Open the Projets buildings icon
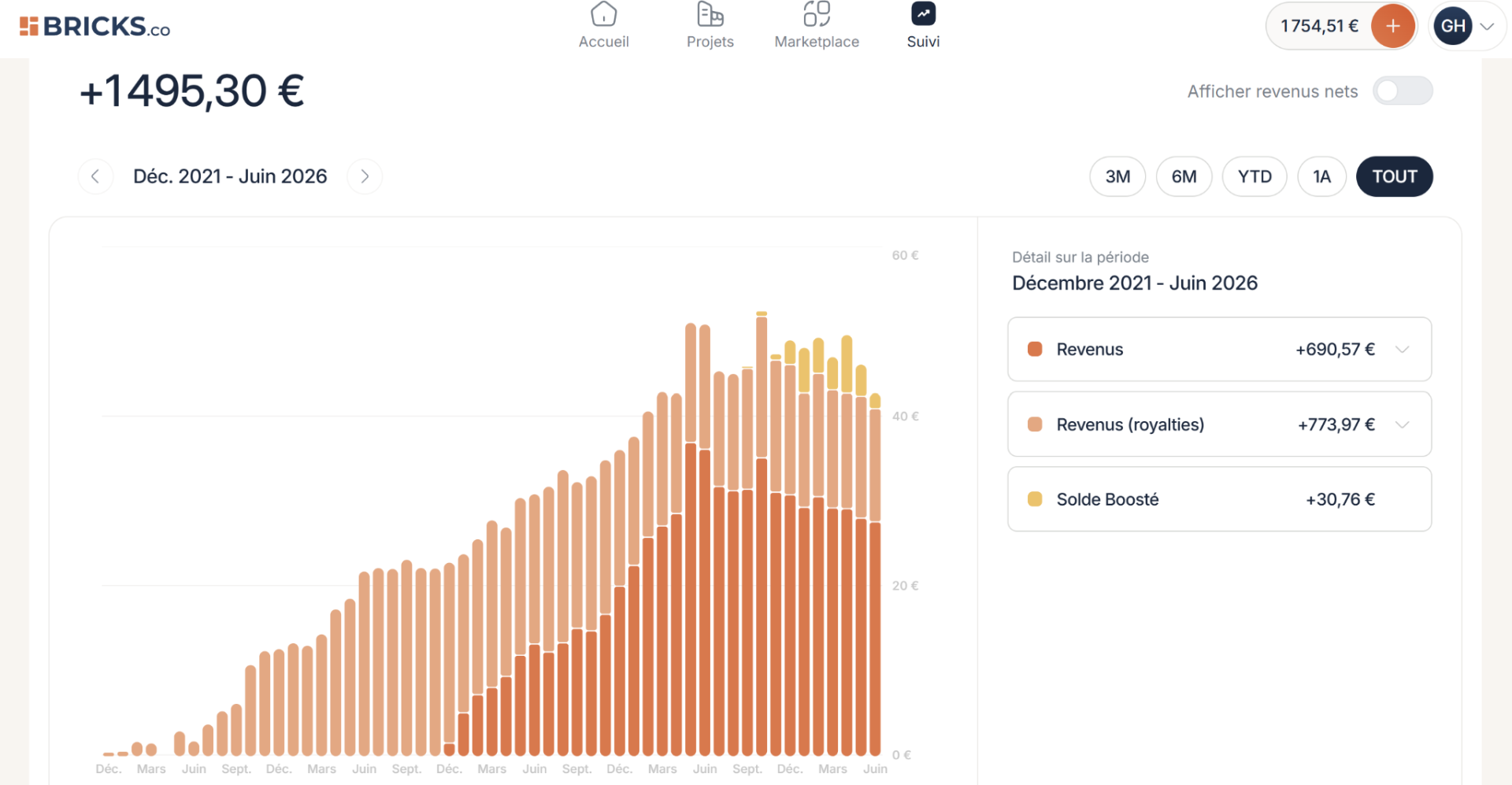The height and width of the screenshot is (785, 1512). (x=710, y=14)
